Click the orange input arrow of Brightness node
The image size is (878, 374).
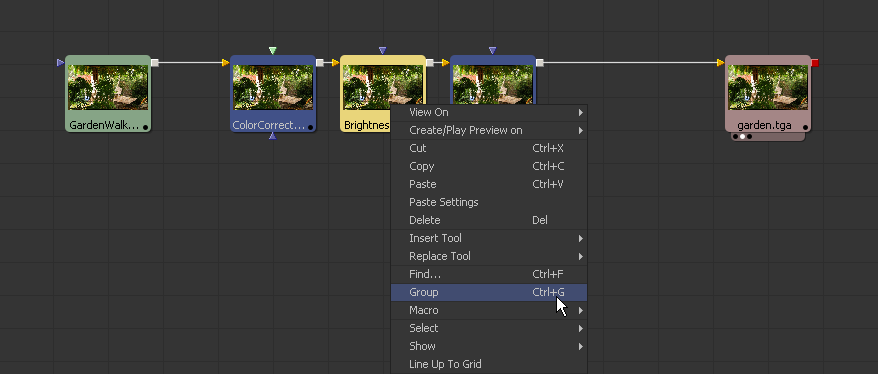tap(335, 63)
